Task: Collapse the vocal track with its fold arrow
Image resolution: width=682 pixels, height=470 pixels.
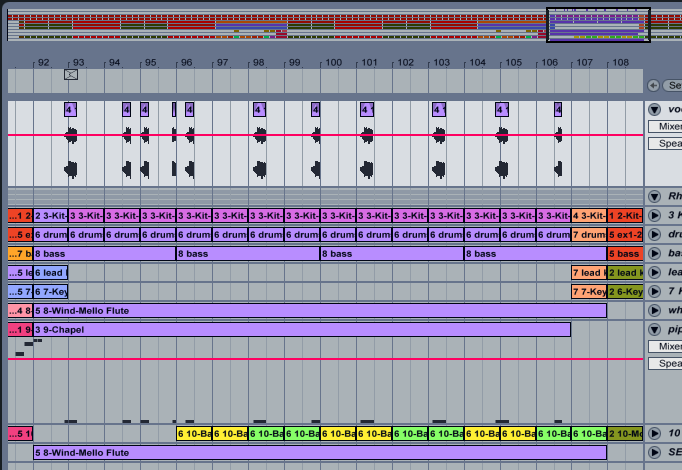Action: click(654, 109)
